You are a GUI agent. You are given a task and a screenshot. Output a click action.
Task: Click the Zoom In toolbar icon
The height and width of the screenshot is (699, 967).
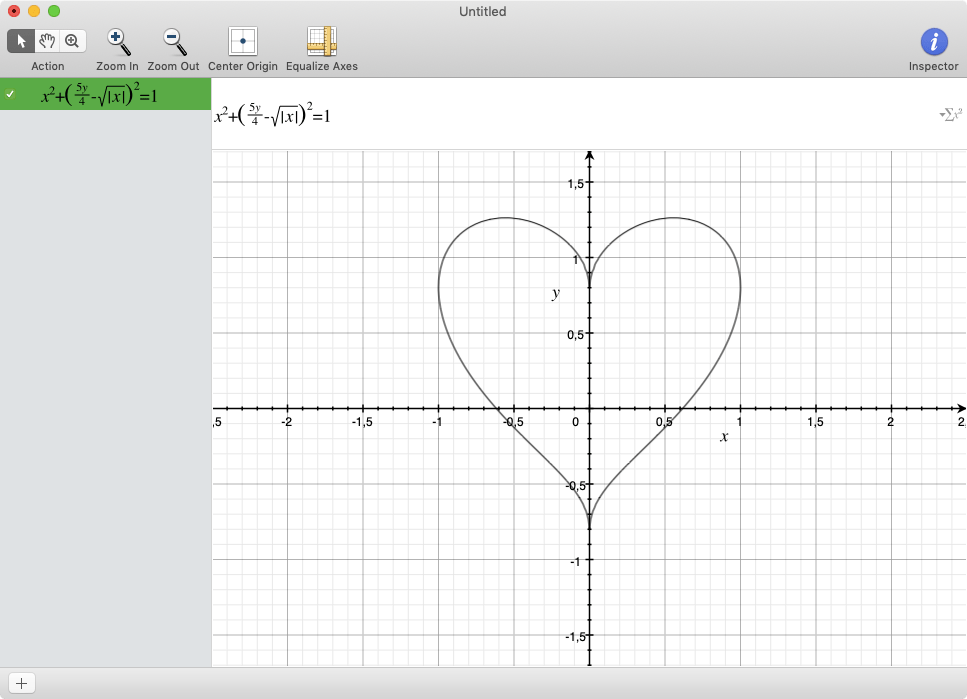pos(117,42)
